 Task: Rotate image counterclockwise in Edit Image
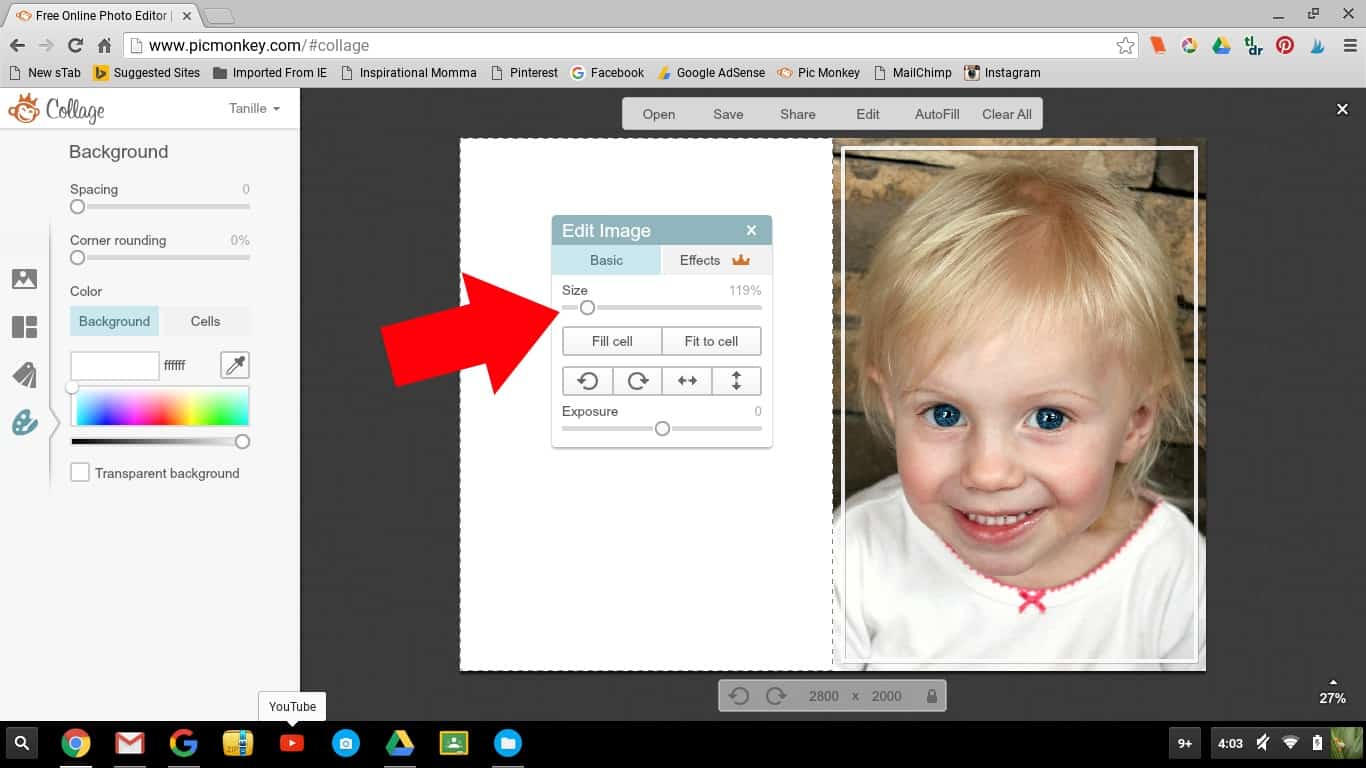tap(587, 381)
